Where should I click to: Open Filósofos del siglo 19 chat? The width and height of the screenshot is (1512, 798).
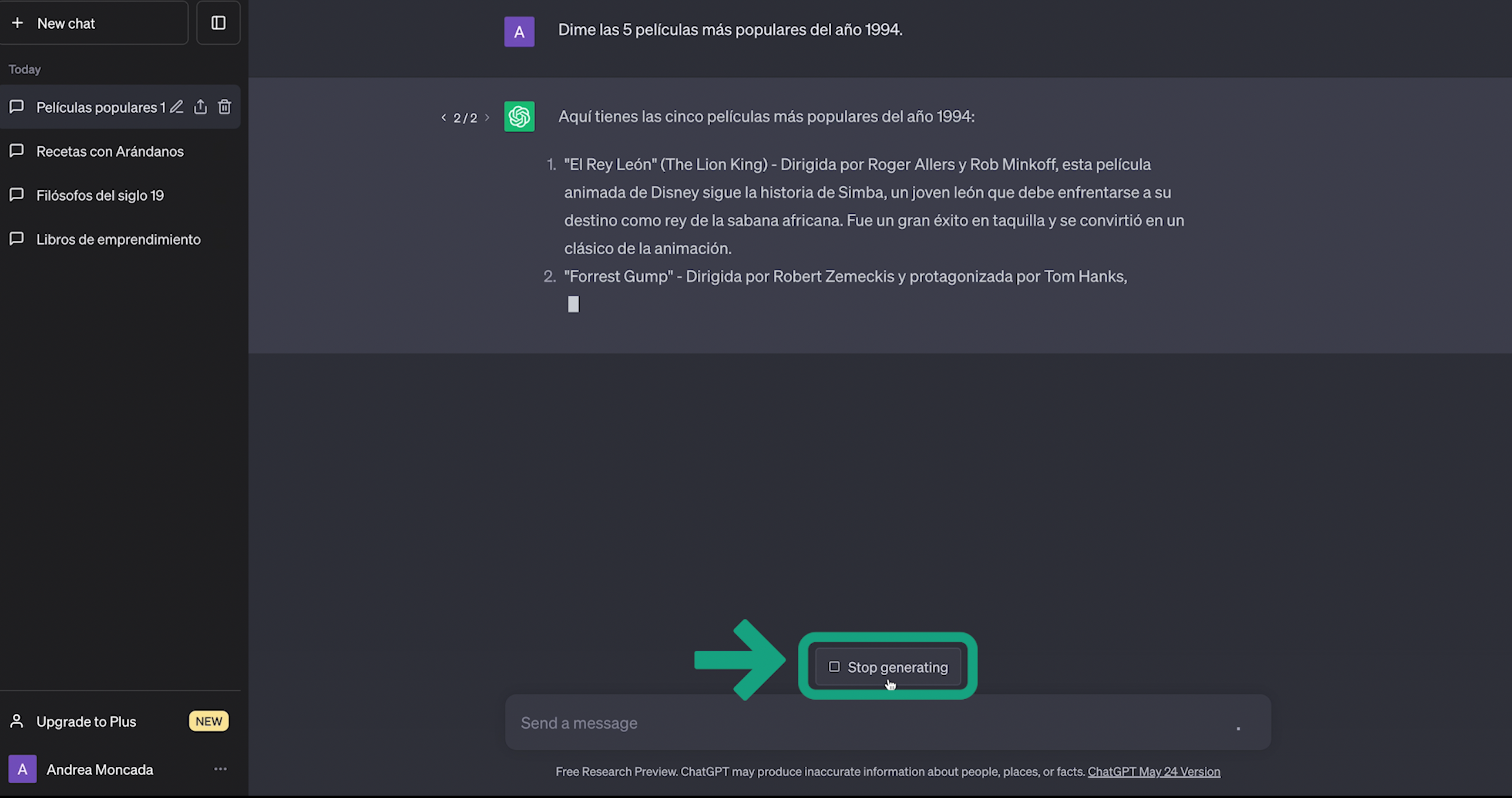click(100, 195)
